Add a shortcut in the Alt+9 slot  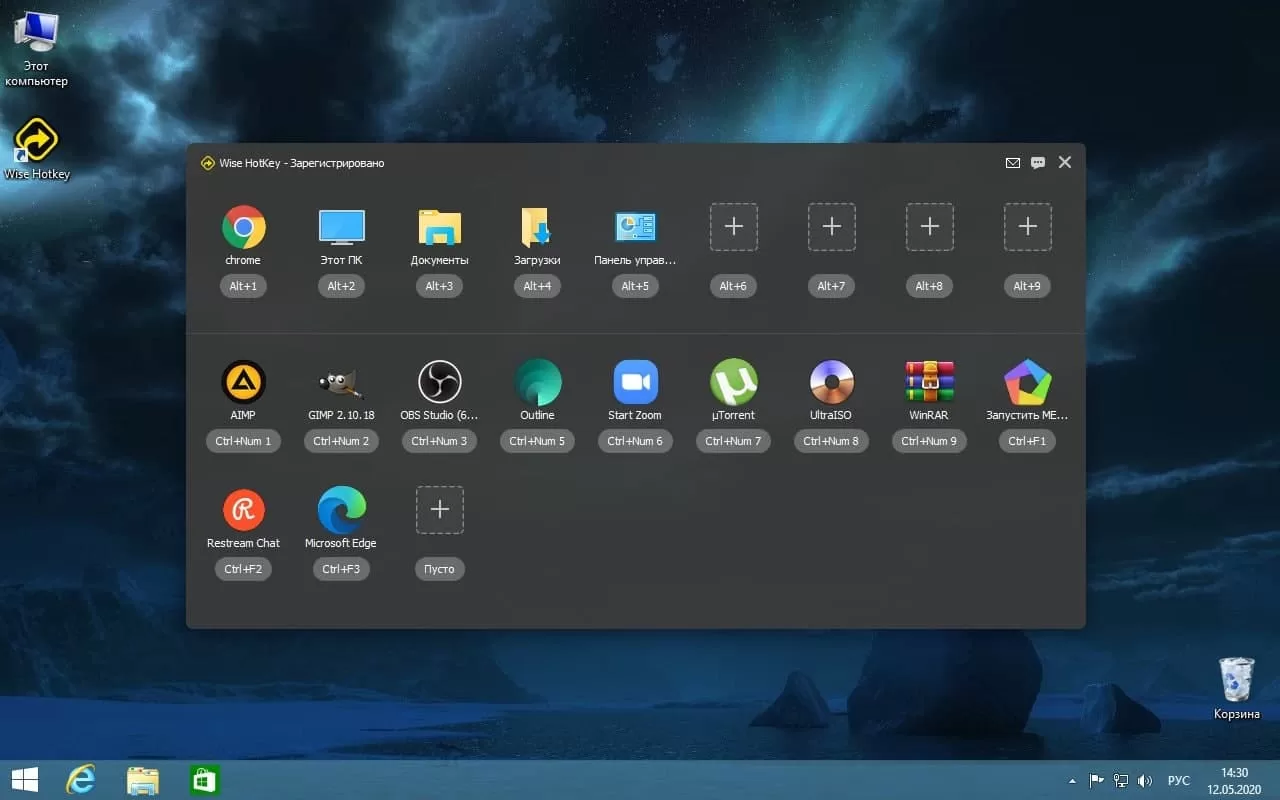pyautogui.click(x=1027, y=227)
